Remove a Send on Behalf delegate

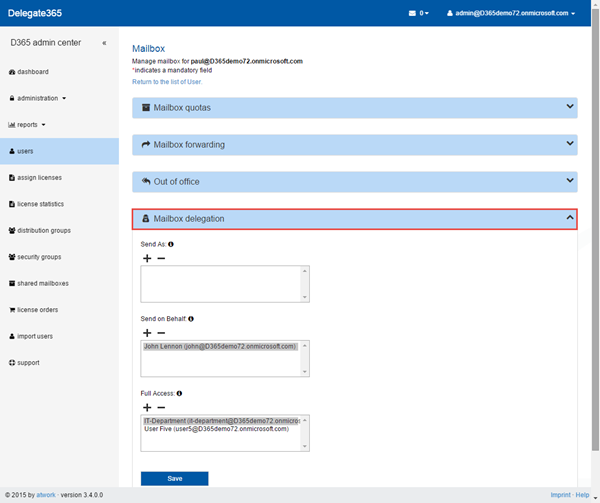pos(161,332)
